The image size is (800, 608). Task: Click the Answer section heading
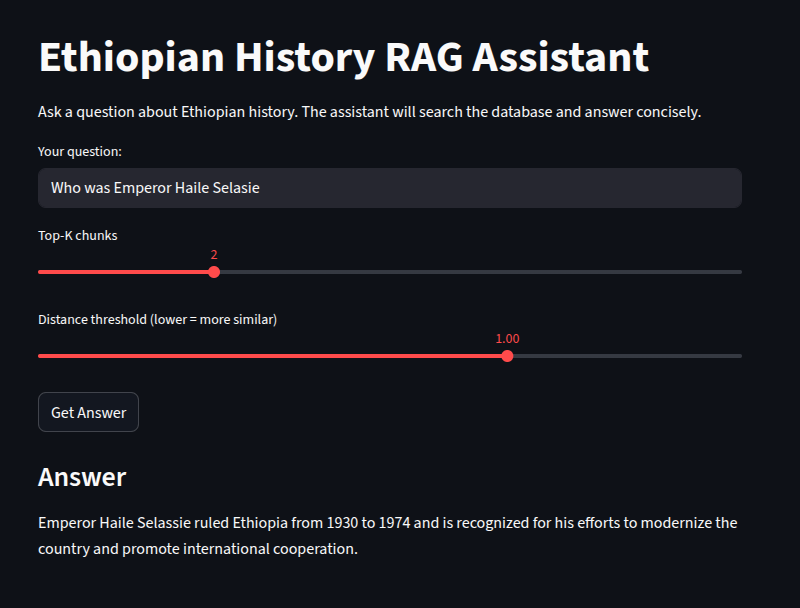coord(82,477)
